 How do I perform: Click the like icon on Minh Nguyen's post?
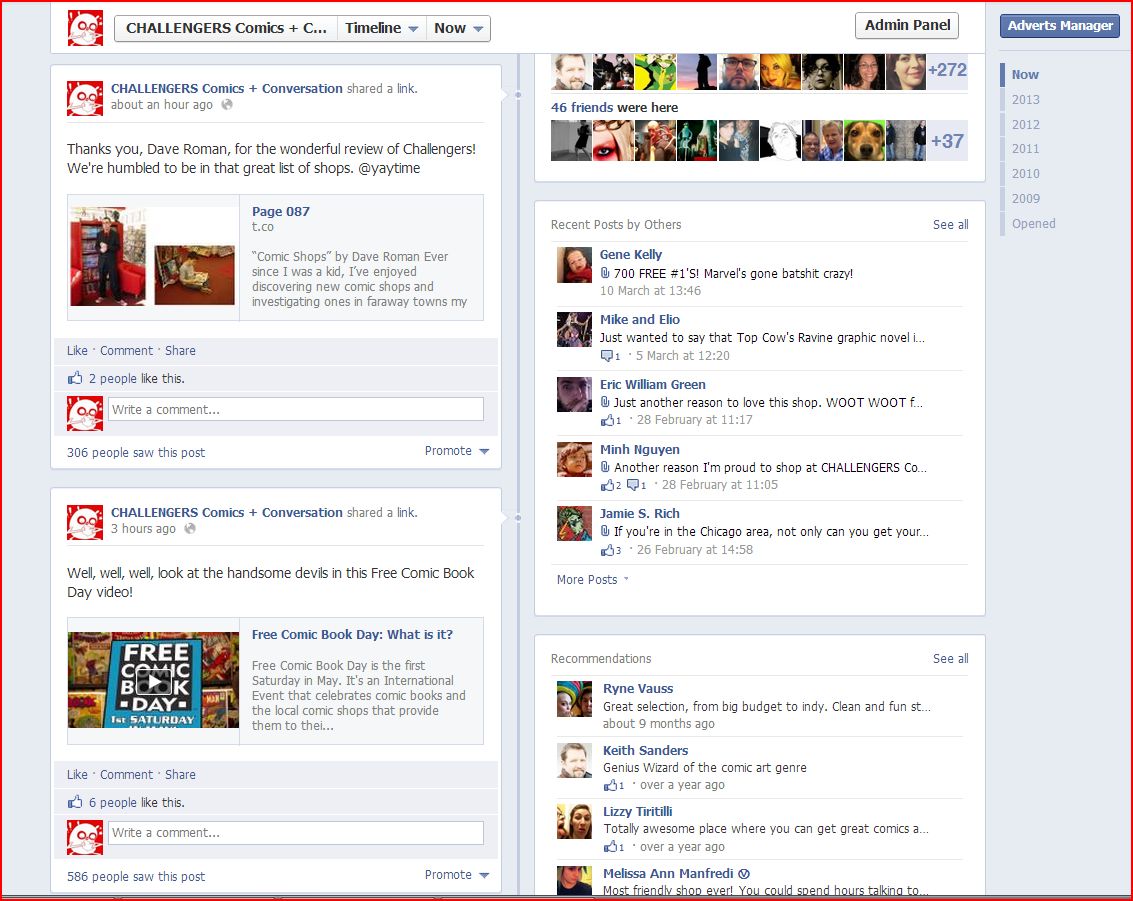608,485
